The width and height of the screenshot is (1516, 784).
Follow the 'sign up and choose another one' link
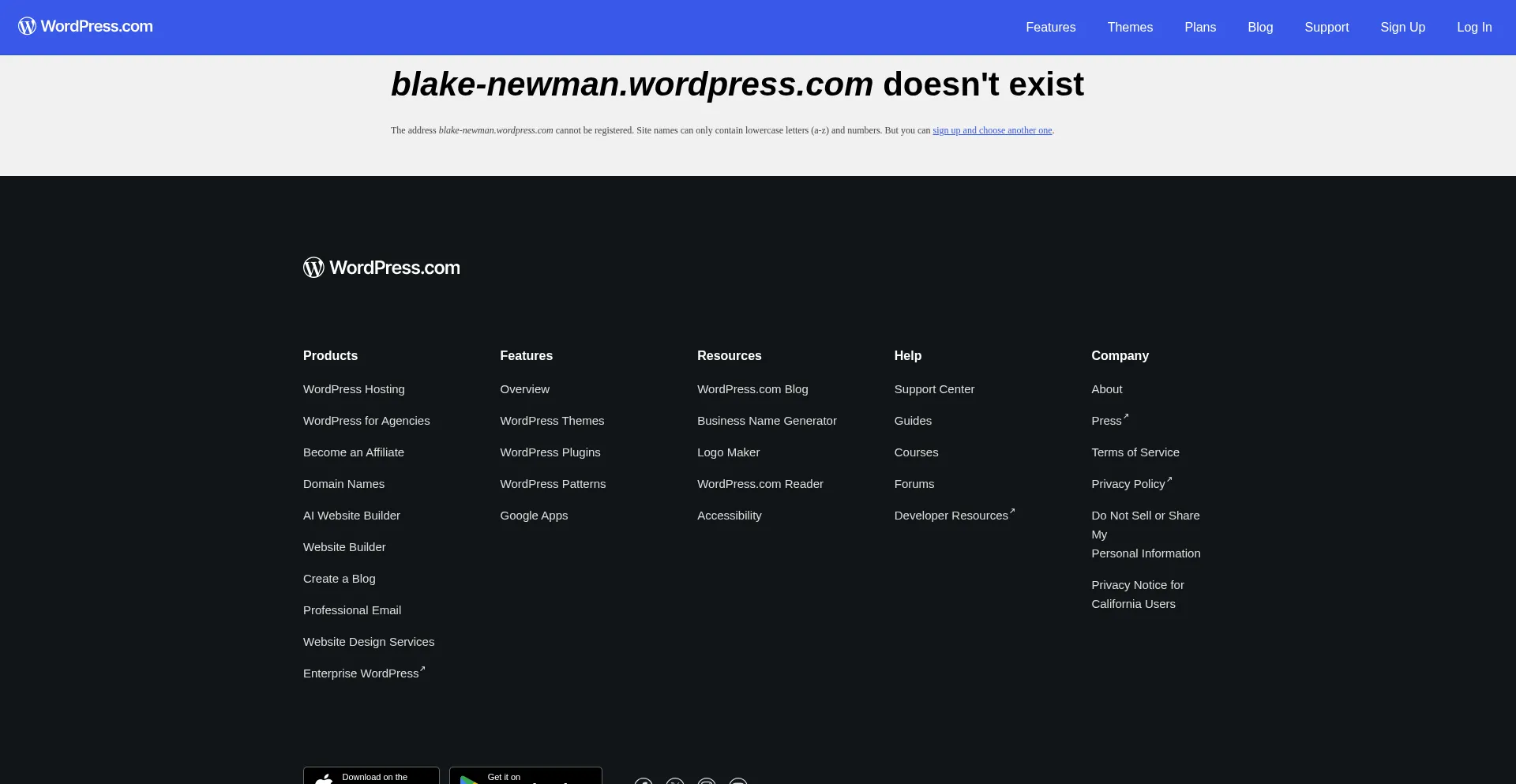992,130
